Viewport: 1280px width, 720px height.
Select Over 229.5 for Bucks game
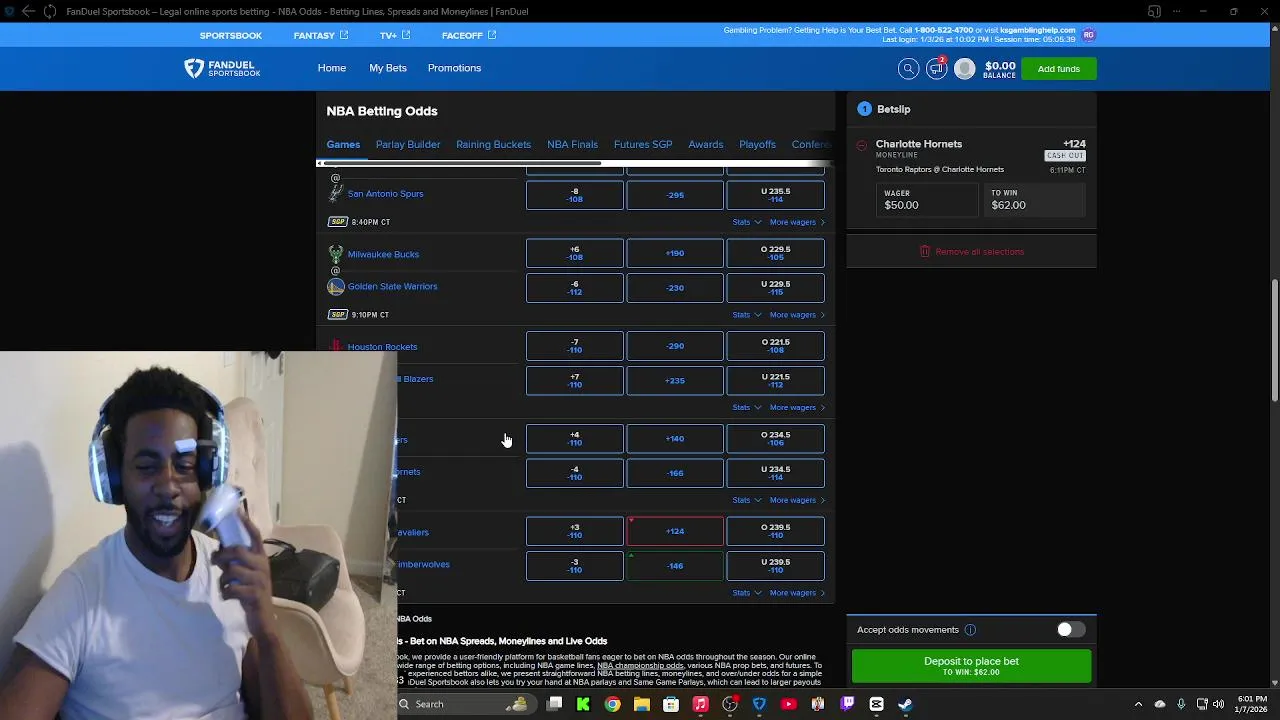(775, 253)
